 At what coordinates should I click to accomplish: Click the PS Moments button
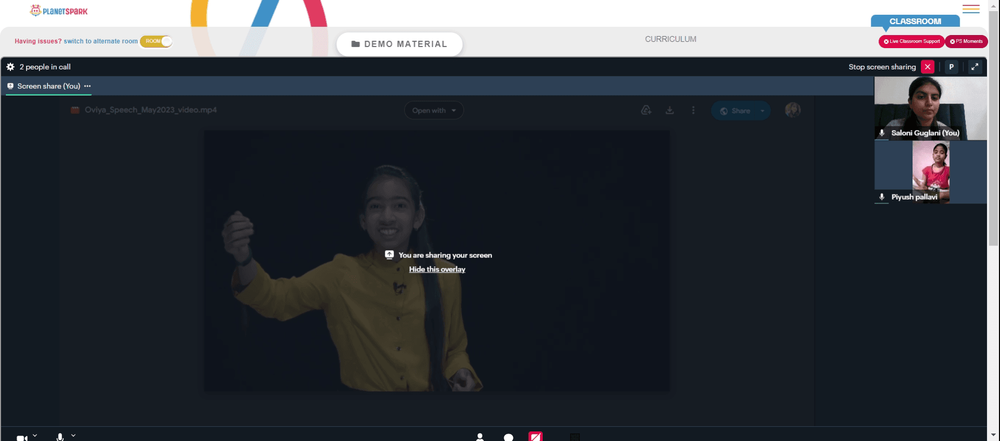point(966,41)
